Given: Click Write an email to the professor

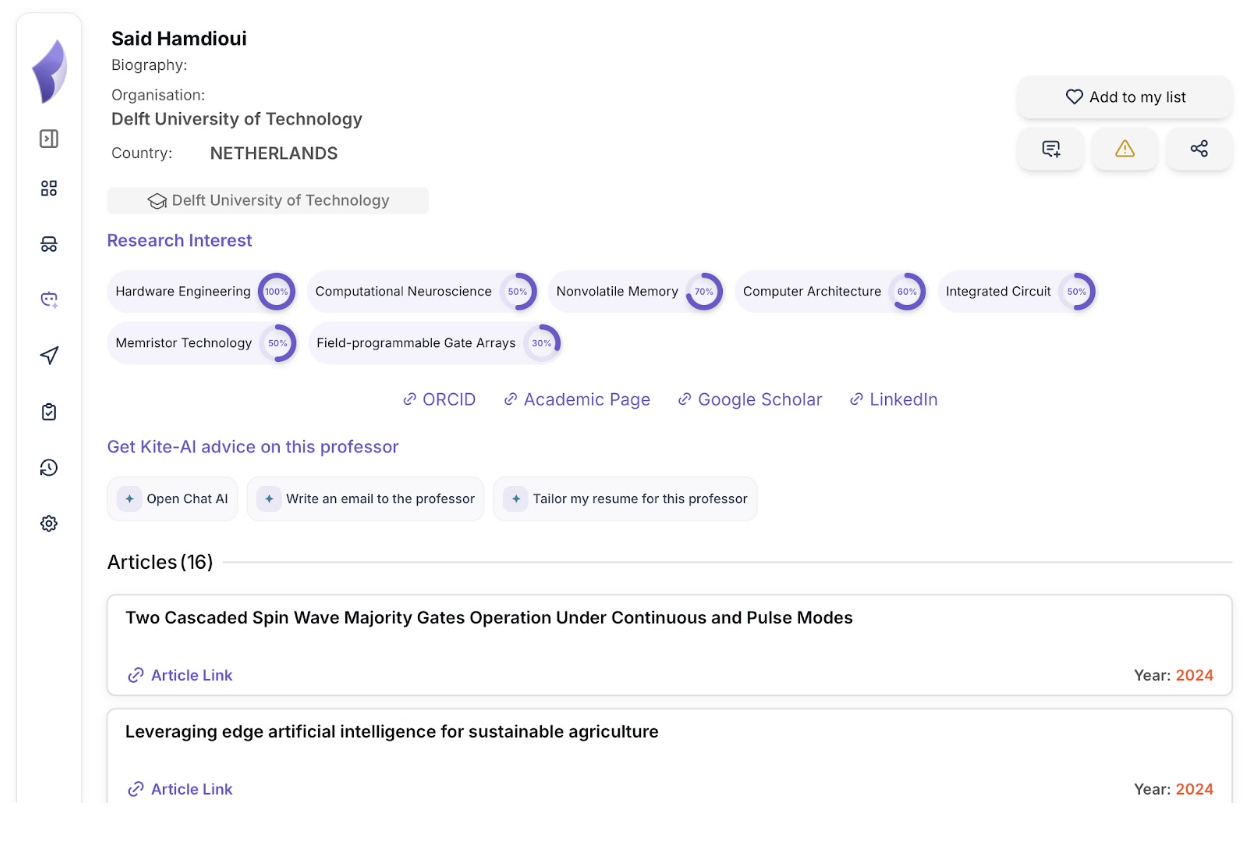Looking at the screenshot, I should [x=366, y=499].
